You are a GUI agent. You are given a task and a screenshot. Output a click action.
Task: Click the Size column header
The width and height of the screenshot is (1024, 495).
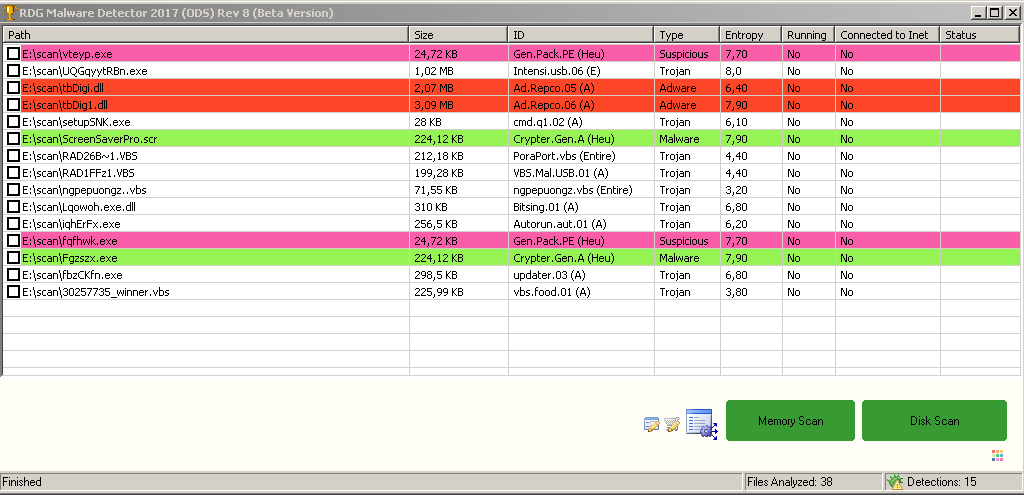[x=457, y=35]
